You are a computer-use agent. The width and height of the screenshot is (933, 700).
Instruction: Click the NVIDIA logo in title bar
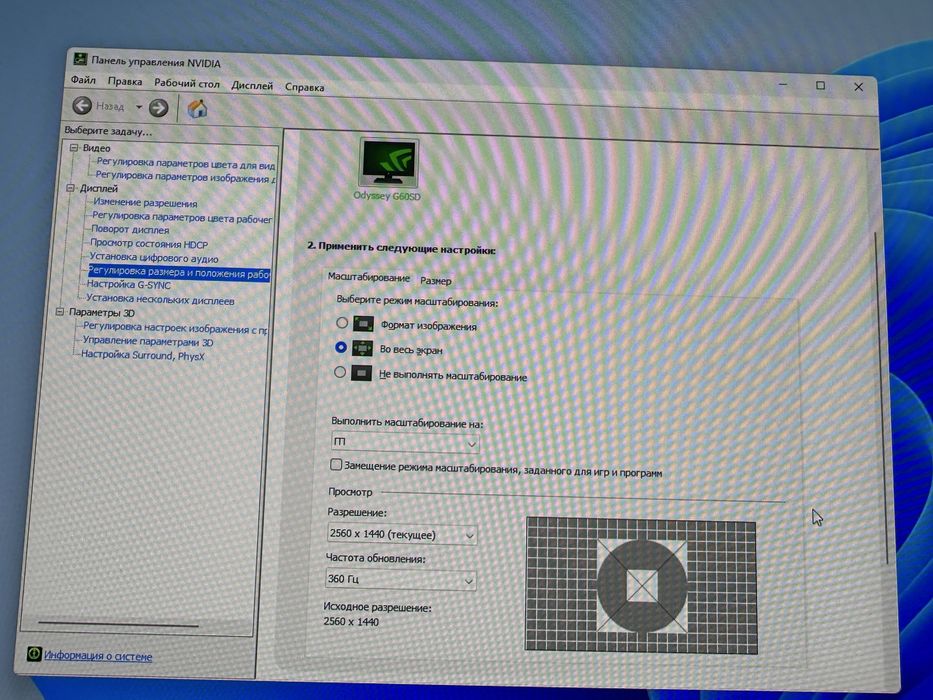(x=80, y=60)
